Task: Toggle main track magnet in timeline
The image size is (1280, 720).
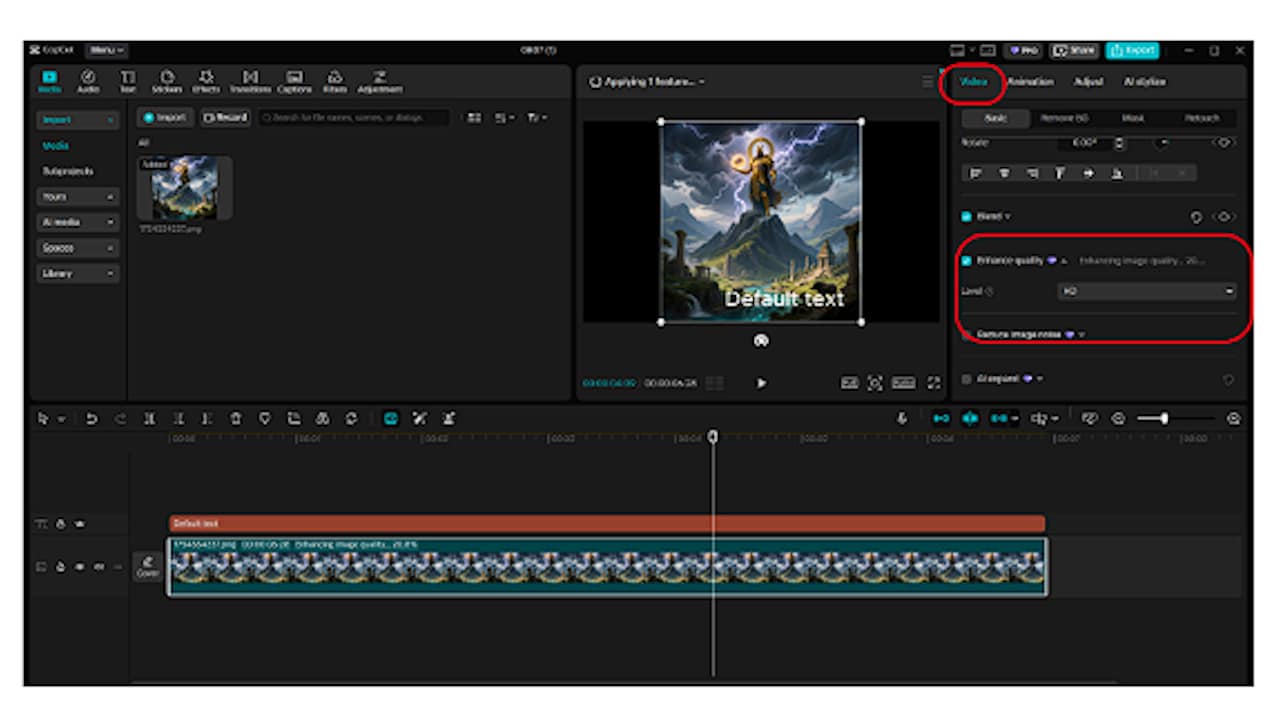Action: tap(941, 419)
